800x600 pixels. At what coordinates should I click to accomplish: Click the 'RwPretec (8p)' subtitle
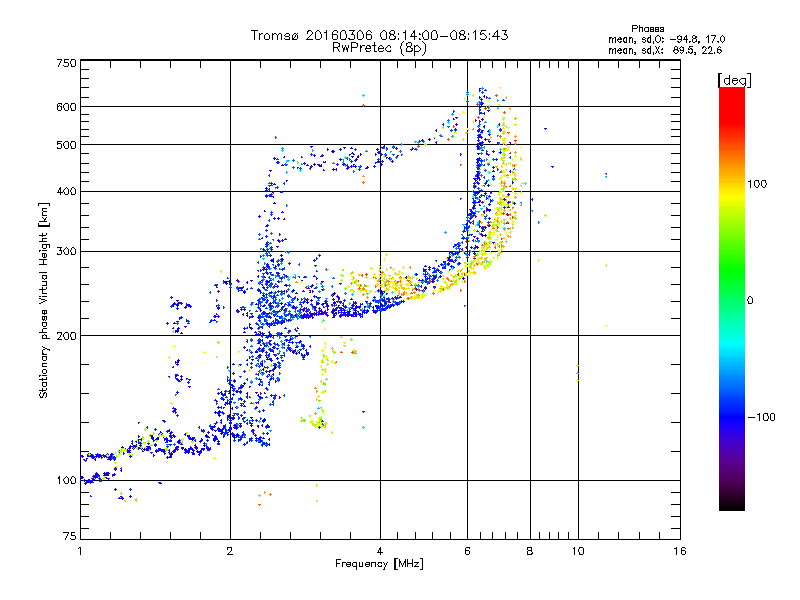[379, 48]
